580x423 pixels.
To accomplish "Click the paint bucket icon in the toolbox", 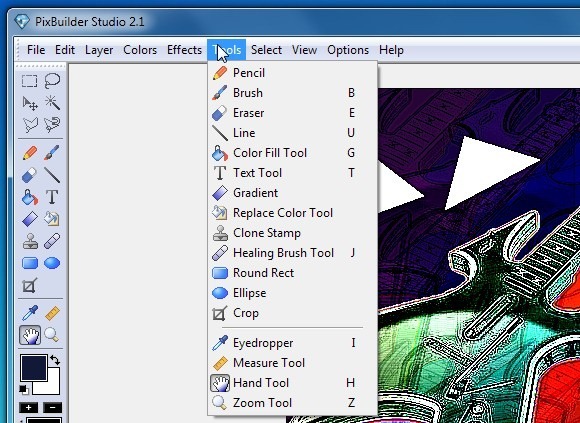I will (30, 197).
